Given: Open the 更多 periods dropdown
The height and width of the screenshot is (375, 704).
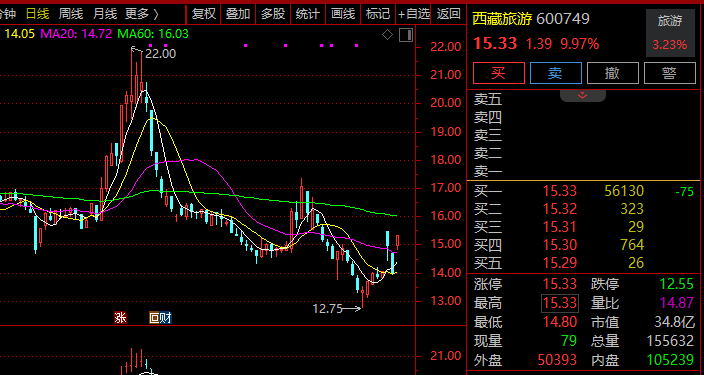Looking at the screenshot, I should click(x=142, y=14).
